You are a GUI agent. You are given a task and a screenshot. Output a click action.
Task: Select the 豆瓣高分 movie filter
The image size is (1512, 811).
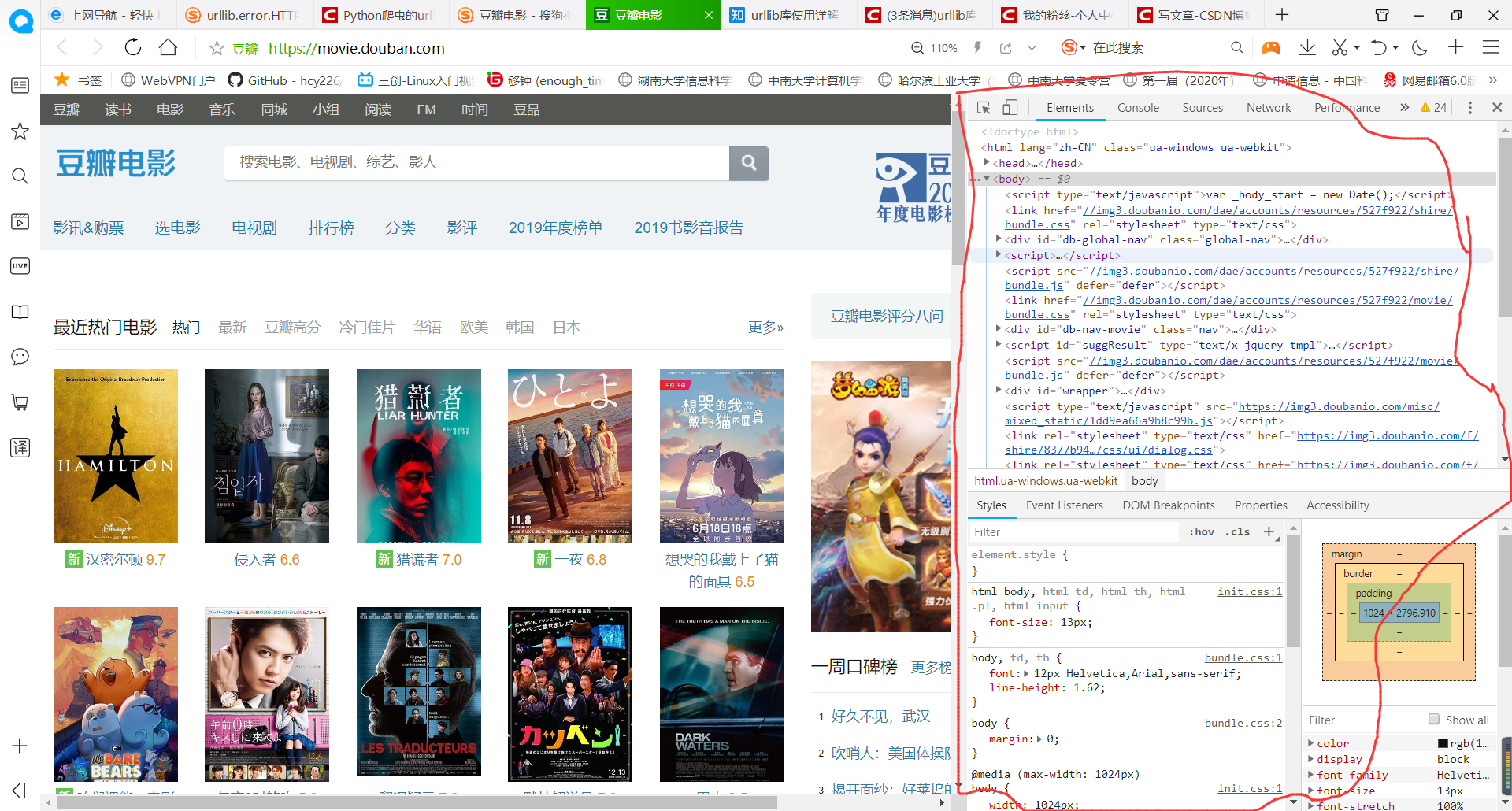tap(293, 327)
